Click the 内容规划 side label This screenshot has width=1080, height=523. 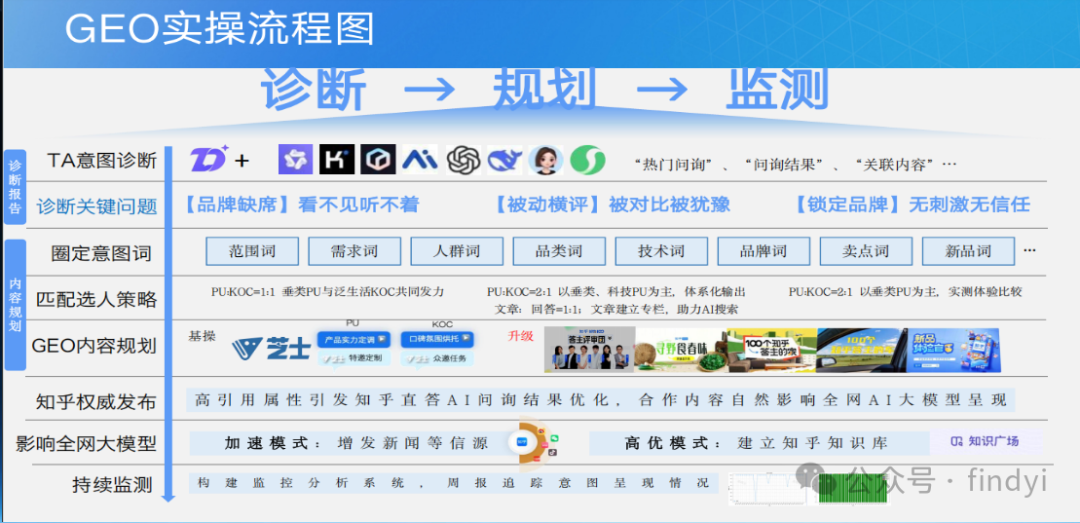click(14, 307)
